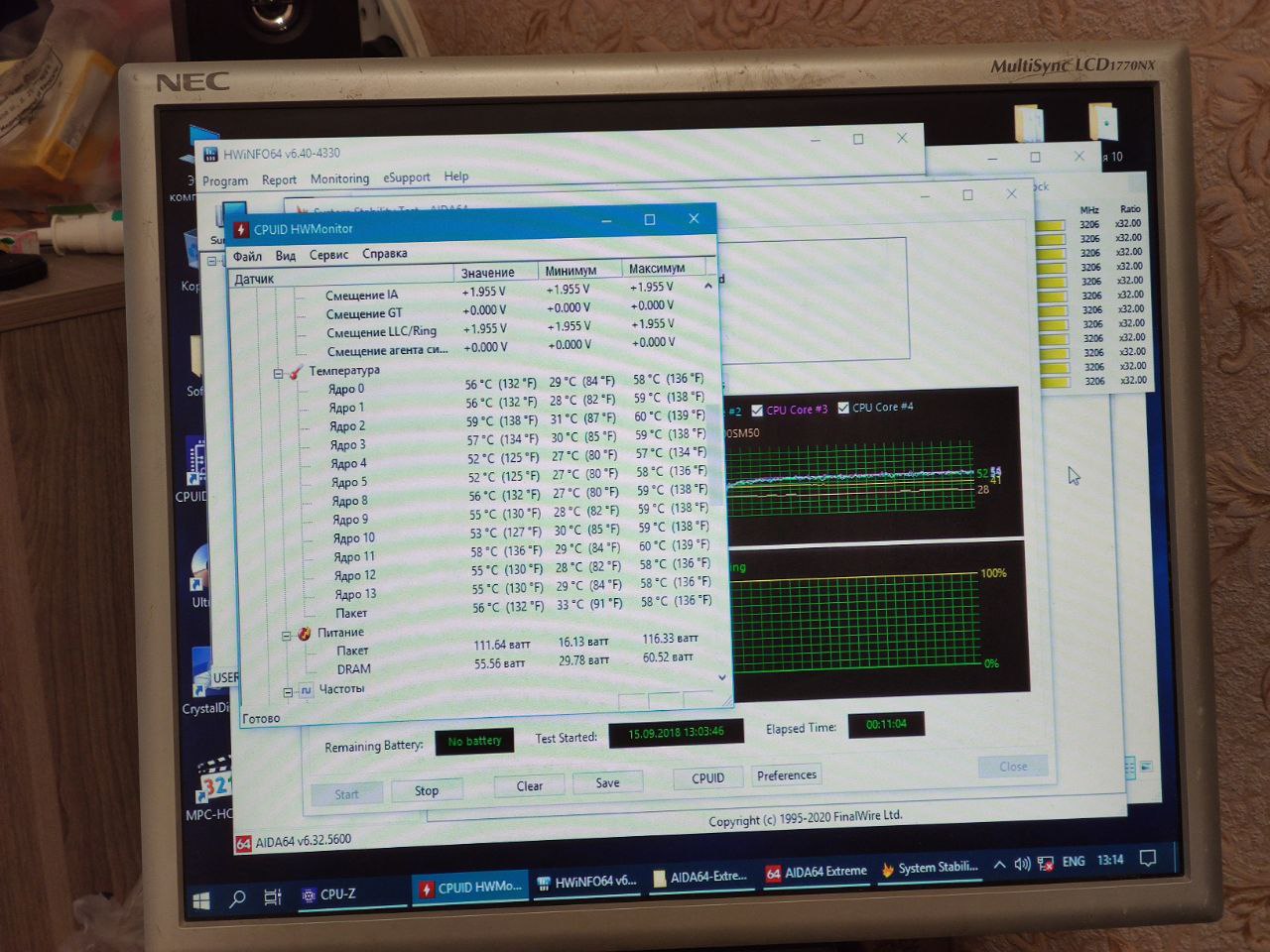Open the Windows Start menu
1270x952 pixels.
point(201,899)
